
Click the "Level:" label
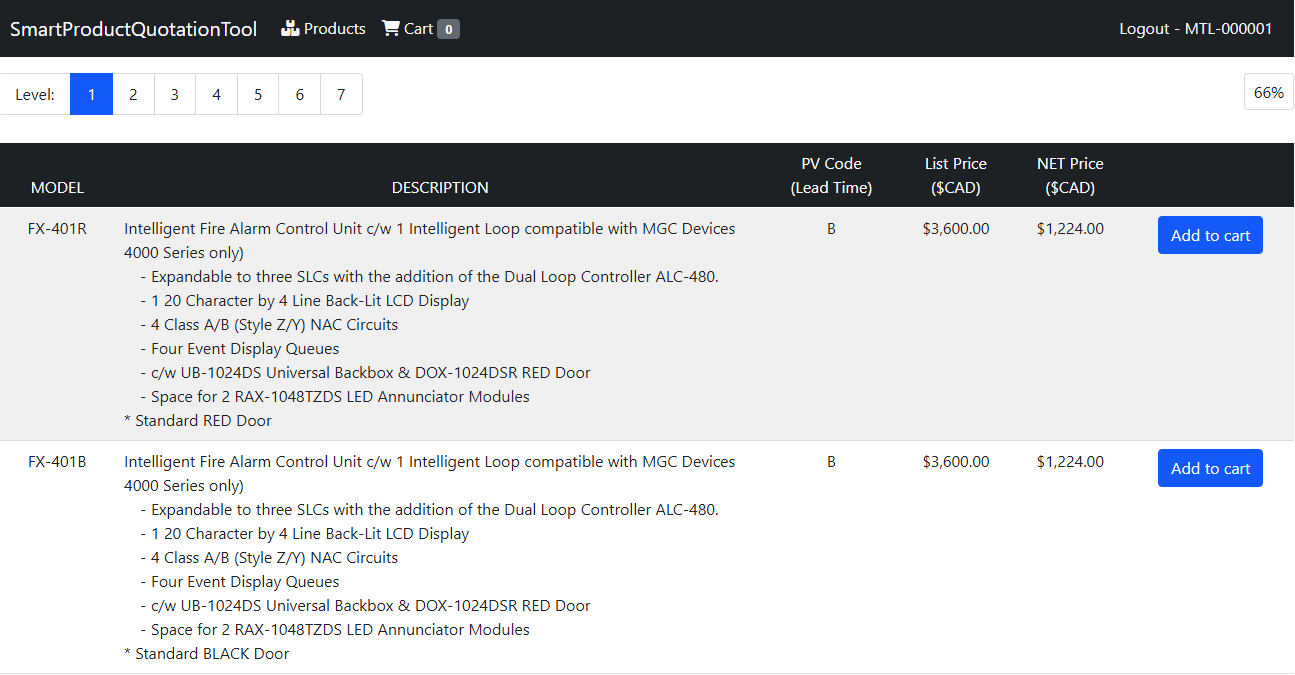35,94
